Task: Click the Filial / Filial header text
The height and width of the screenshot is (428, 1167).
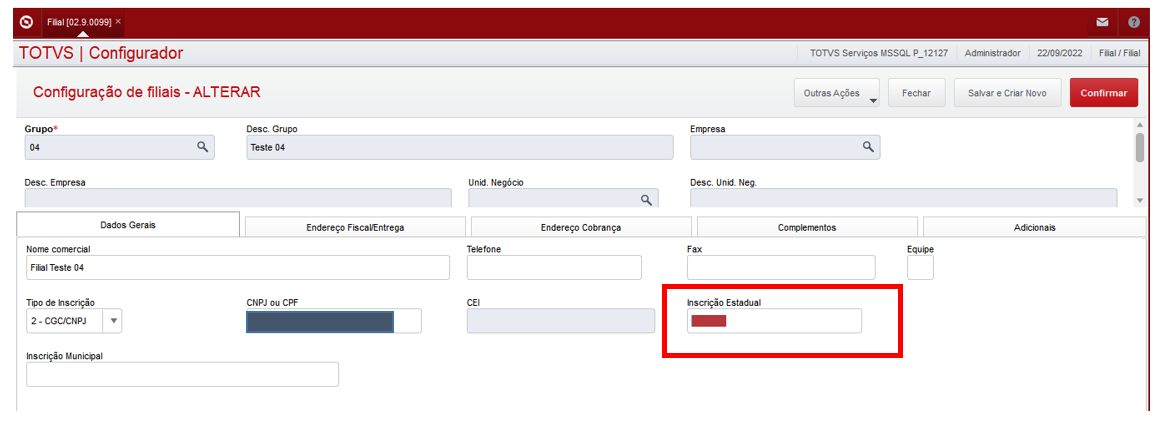Action: pos(1119,54)
